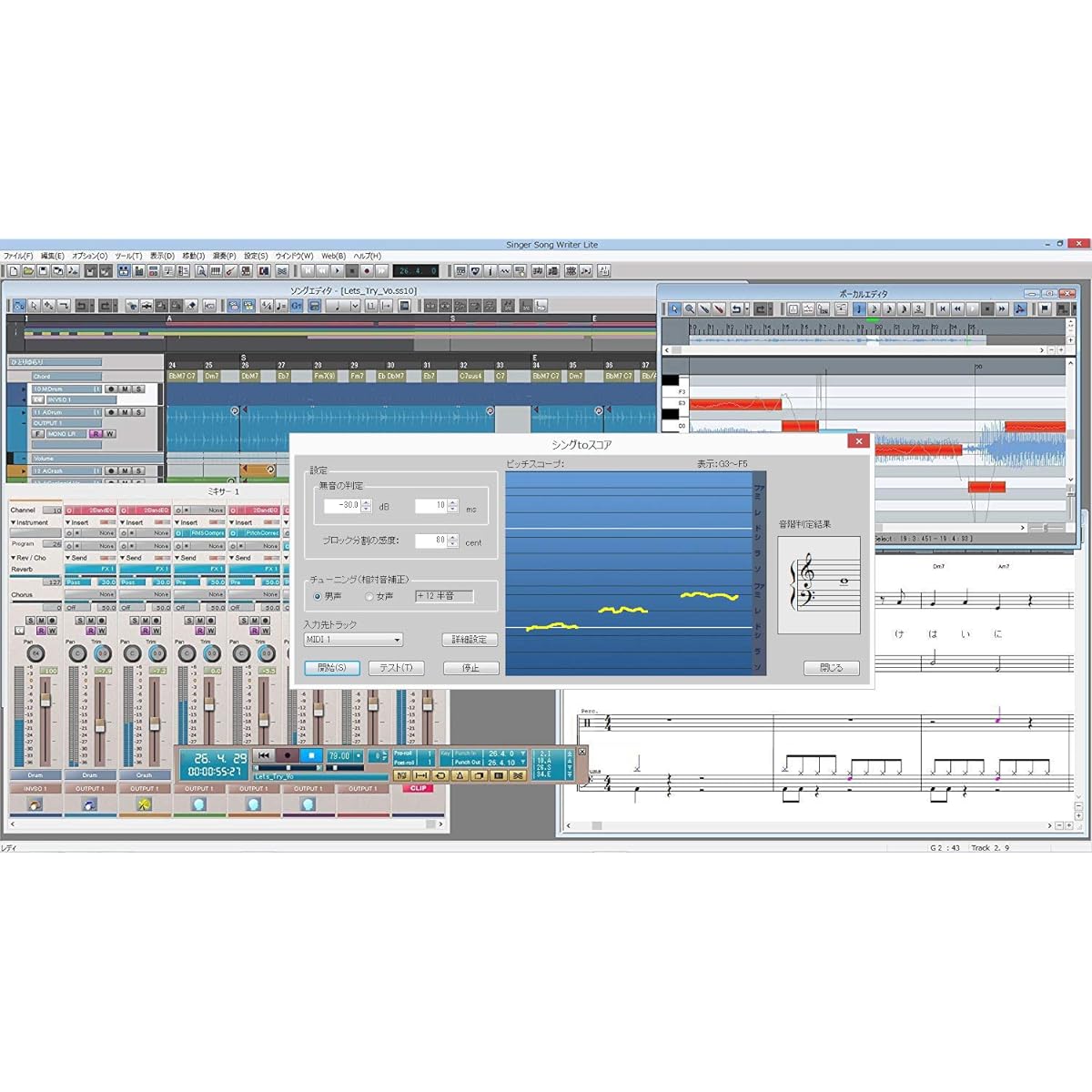Open the ツール(T) menu
Image resolution: width=1092 pixels, height=1092 pixels.
pos(128,256)
